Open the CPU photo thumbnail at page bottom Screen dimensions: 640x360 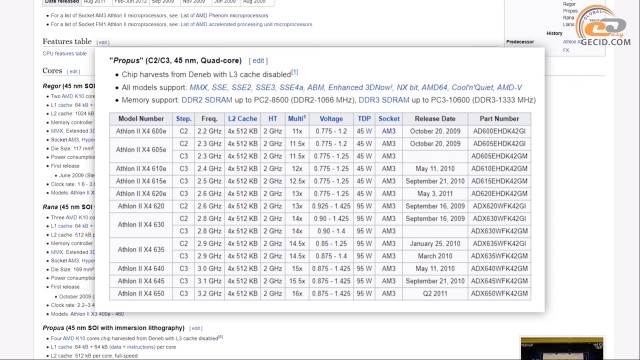click(x=562, y=349)
